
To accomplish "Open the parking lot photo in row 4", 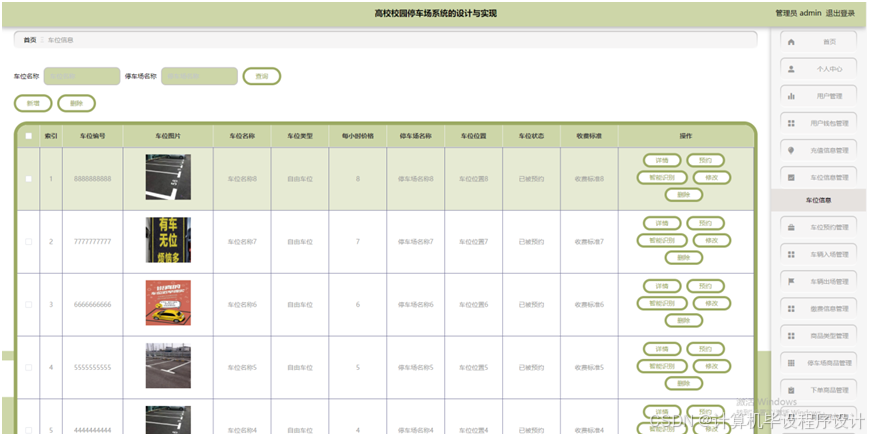I will (x=168, y=366).
